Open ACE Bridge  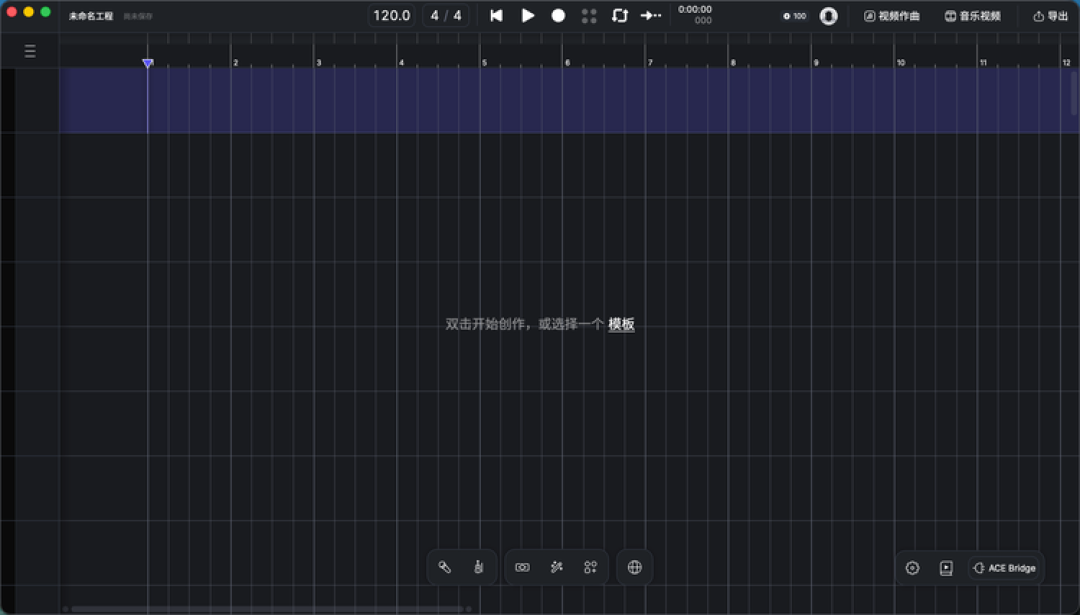[x=1004, y=568]
